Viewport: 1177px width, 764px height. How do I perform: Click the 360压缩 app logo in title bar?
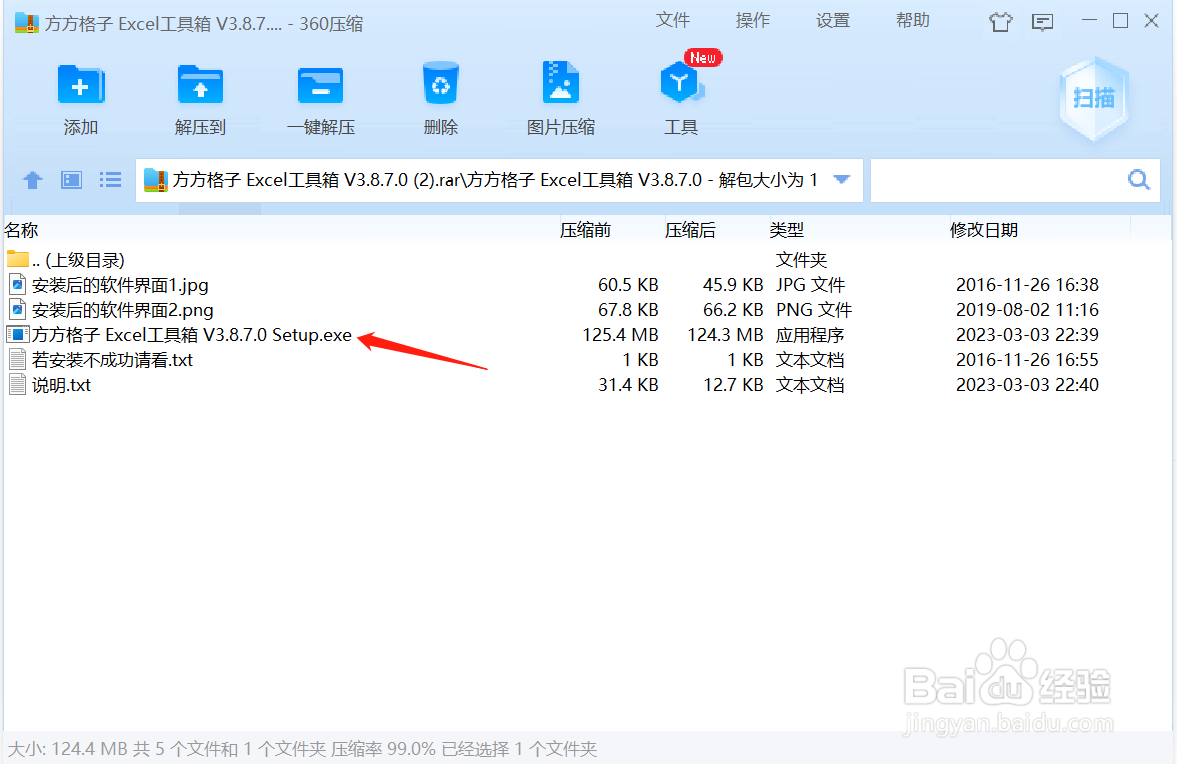[x=26, y=23]
